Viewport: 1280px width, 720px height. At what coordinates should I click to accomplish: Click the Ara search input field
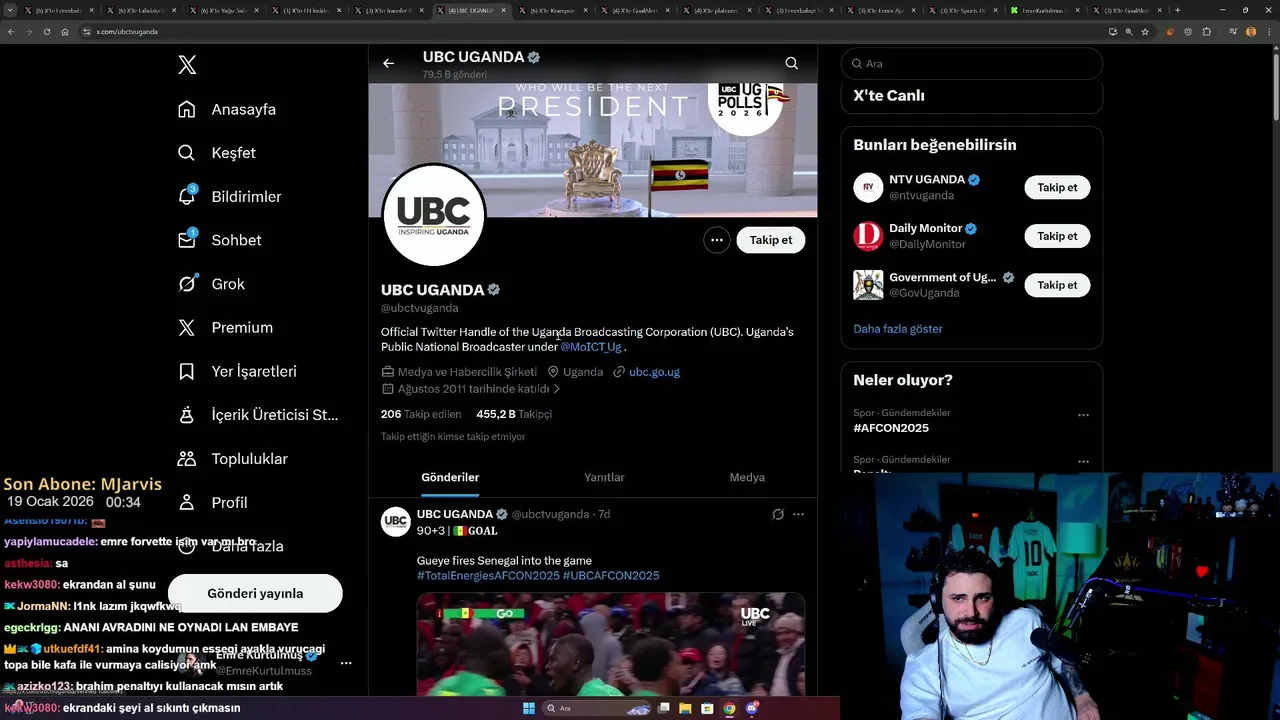pyautogui.click(x=971, y=63)
